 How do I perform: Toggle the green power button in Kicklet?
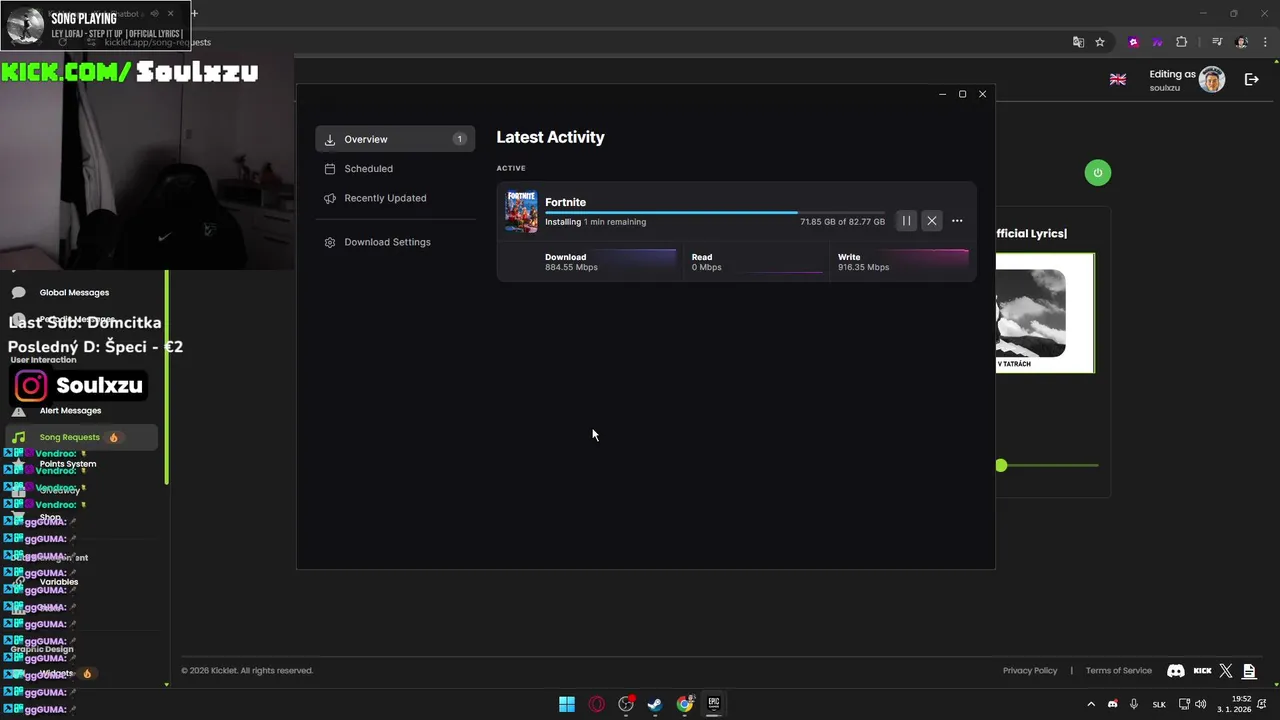(x=1097, y=173)
